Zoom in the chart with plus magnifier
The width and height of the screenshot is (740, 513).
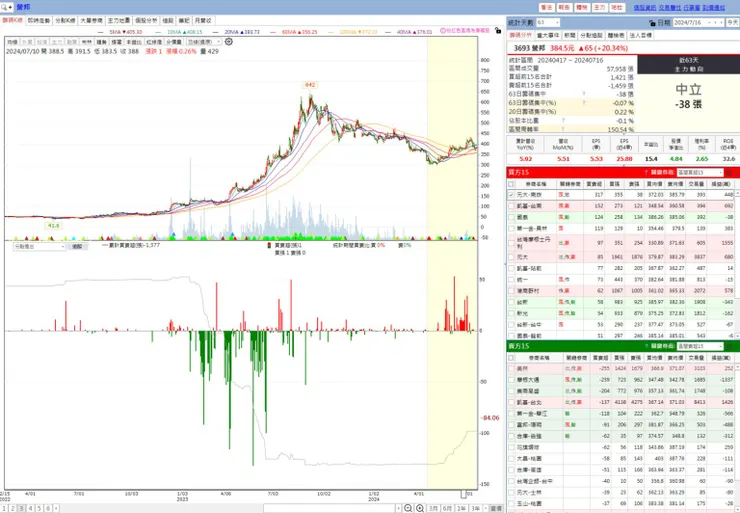(x=420, y=508)
